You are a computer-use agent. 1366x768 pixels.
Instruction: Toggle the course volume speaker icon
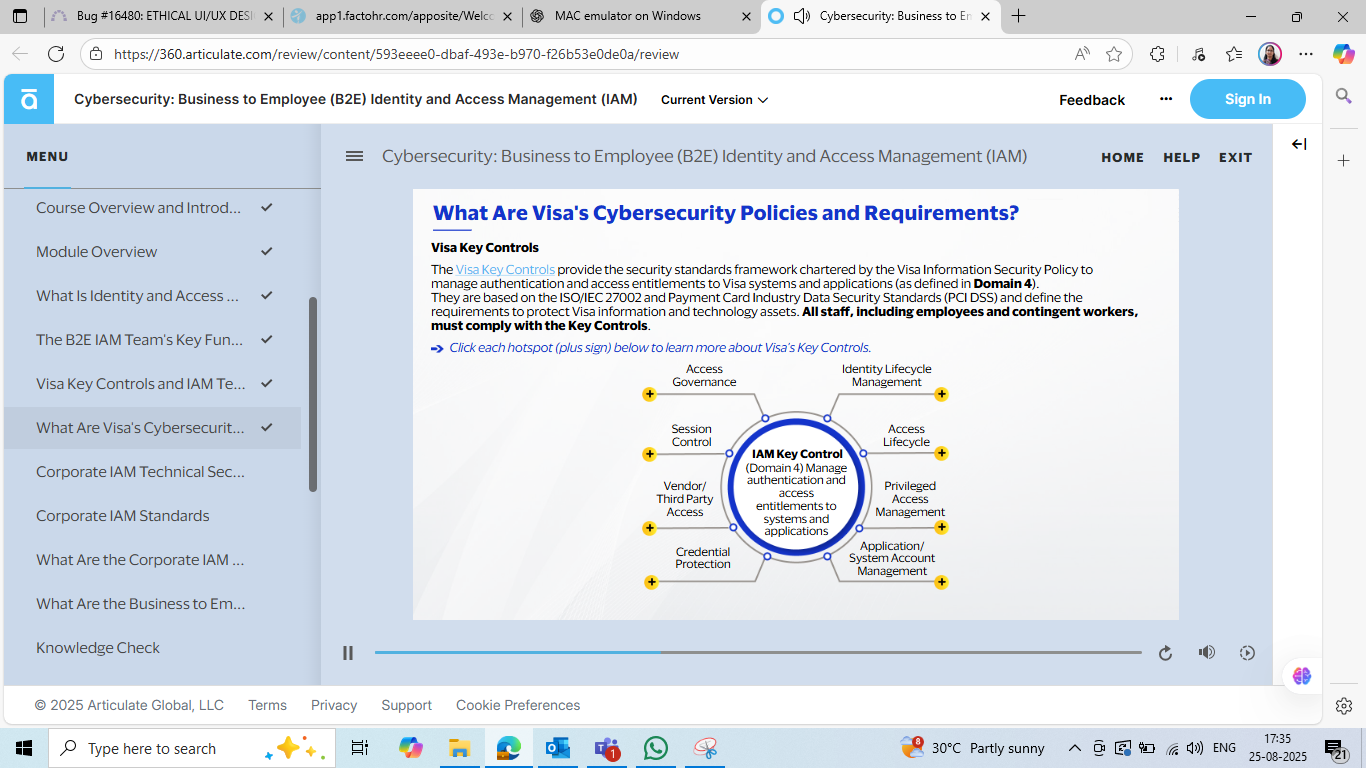click(x=1207, y=652)
